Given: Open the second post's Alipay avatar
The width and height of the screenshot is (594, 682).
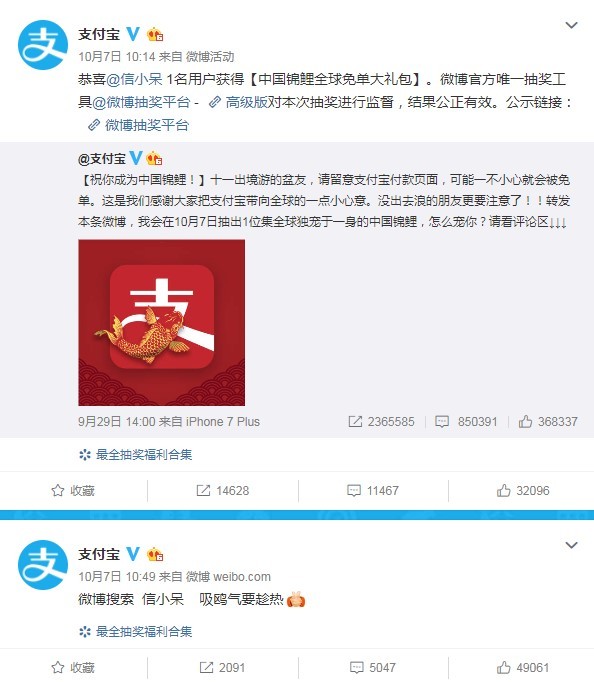Looking at the screenshot, I should (x=43, y=565).
